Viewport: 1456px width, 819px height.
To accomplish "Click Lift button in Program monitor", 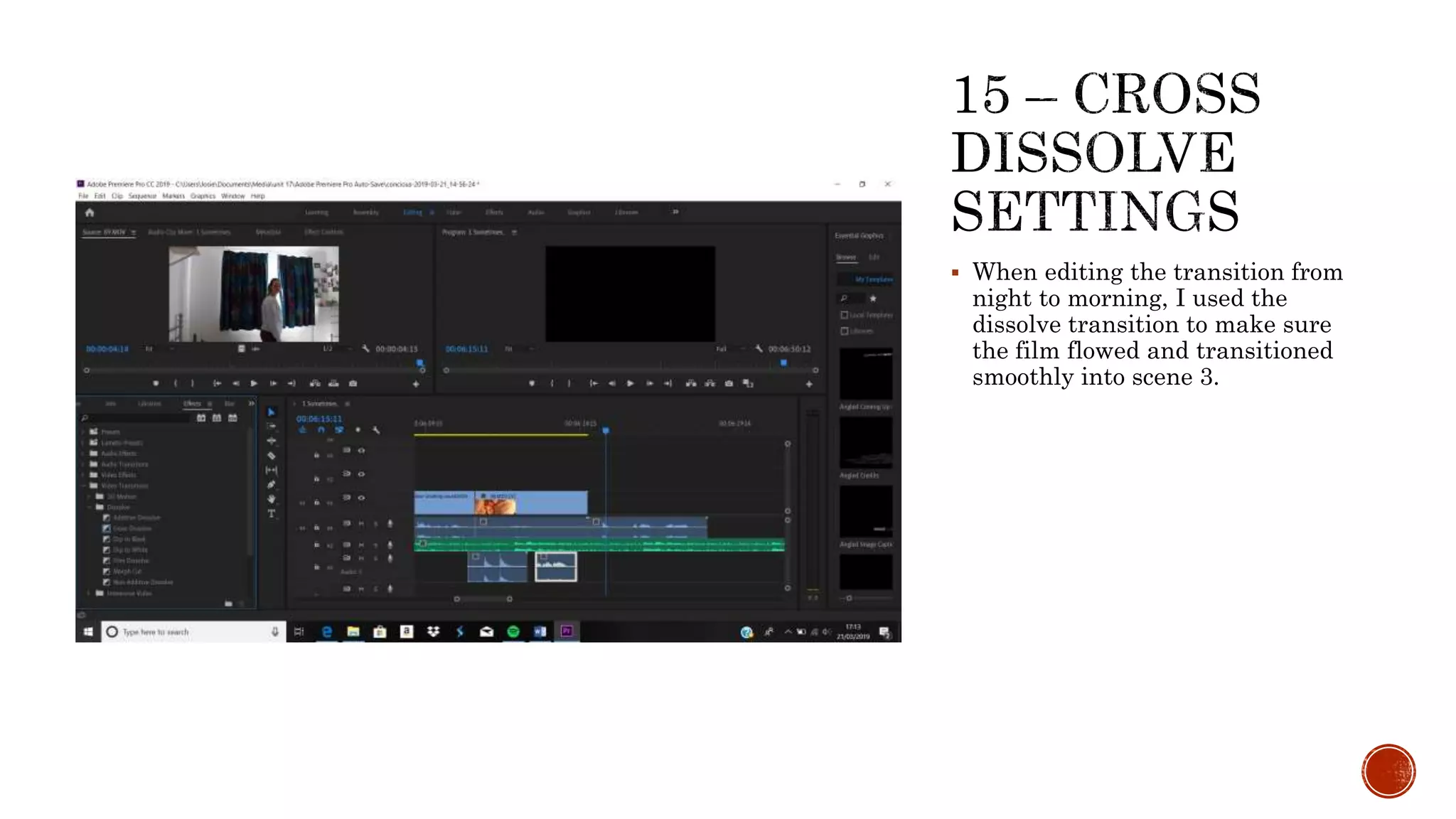I will (x=690, y=384).
